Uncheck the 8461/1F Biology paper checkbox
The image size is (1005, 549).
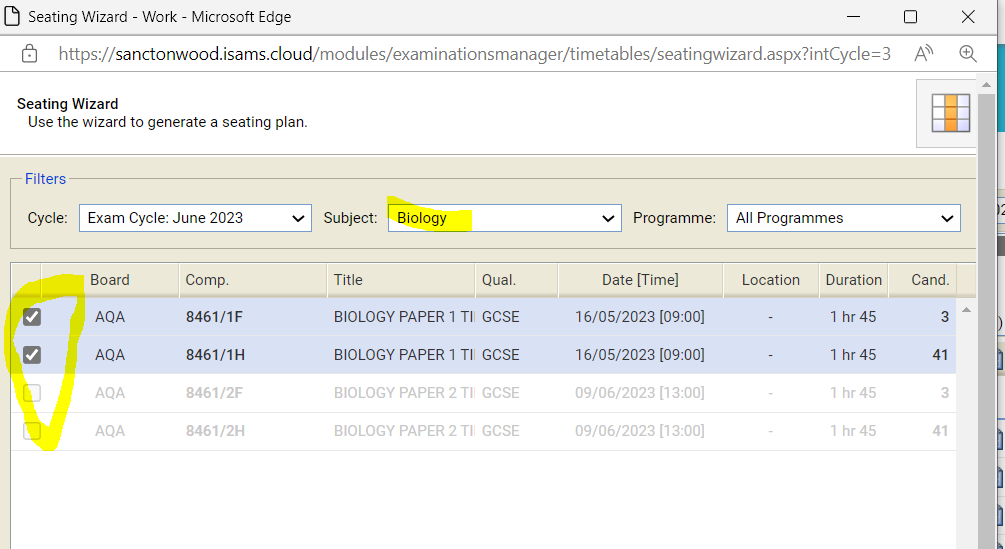(x=32, y=317)
